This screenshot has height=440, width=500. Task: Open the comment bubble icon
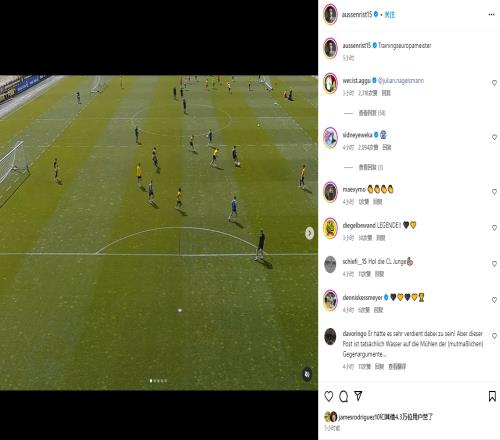(x=343, y=396)
